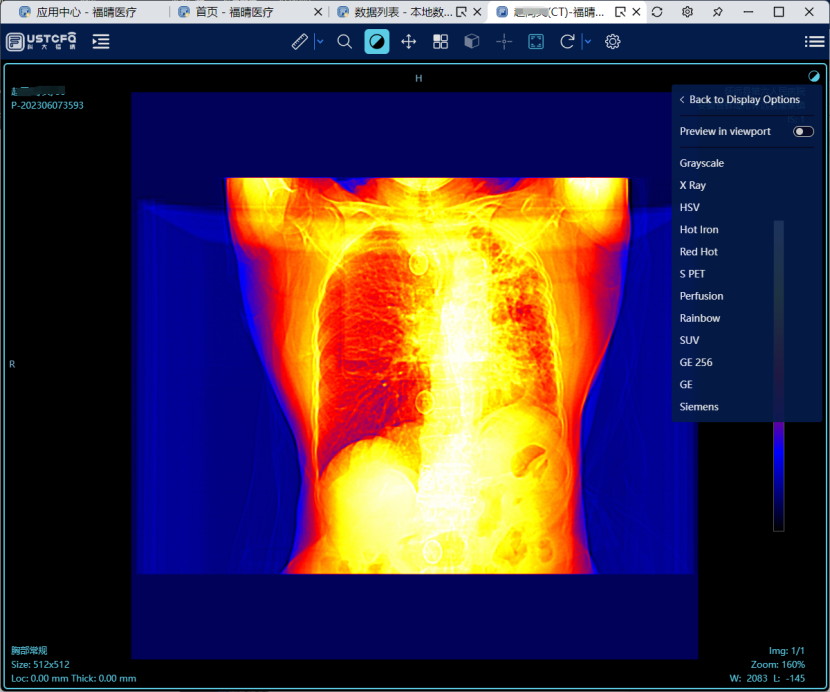Toggle the right side panel list
The image size is (830, 692).
(814, 42)
